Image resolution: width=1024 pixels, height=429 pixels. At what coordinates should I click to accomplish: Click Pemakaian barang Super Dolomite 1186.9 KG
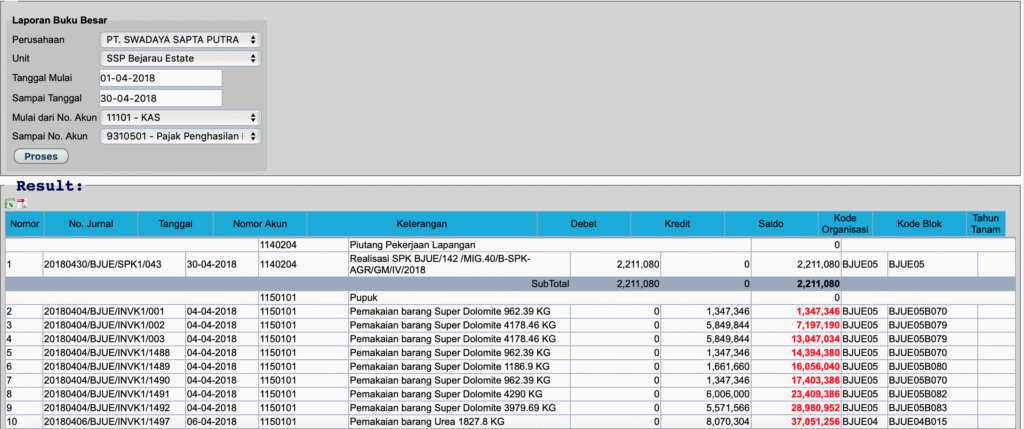450,366
